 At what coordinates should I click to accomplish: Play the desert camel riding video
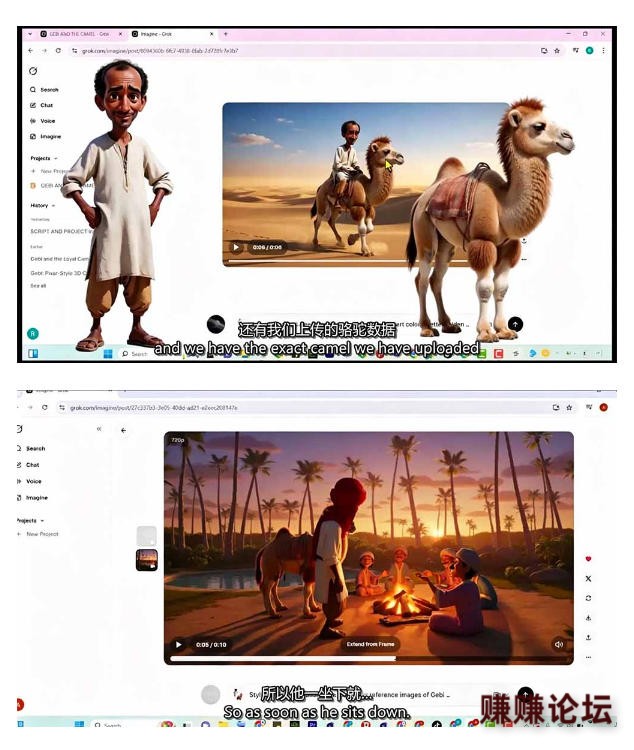coord(236,247)
